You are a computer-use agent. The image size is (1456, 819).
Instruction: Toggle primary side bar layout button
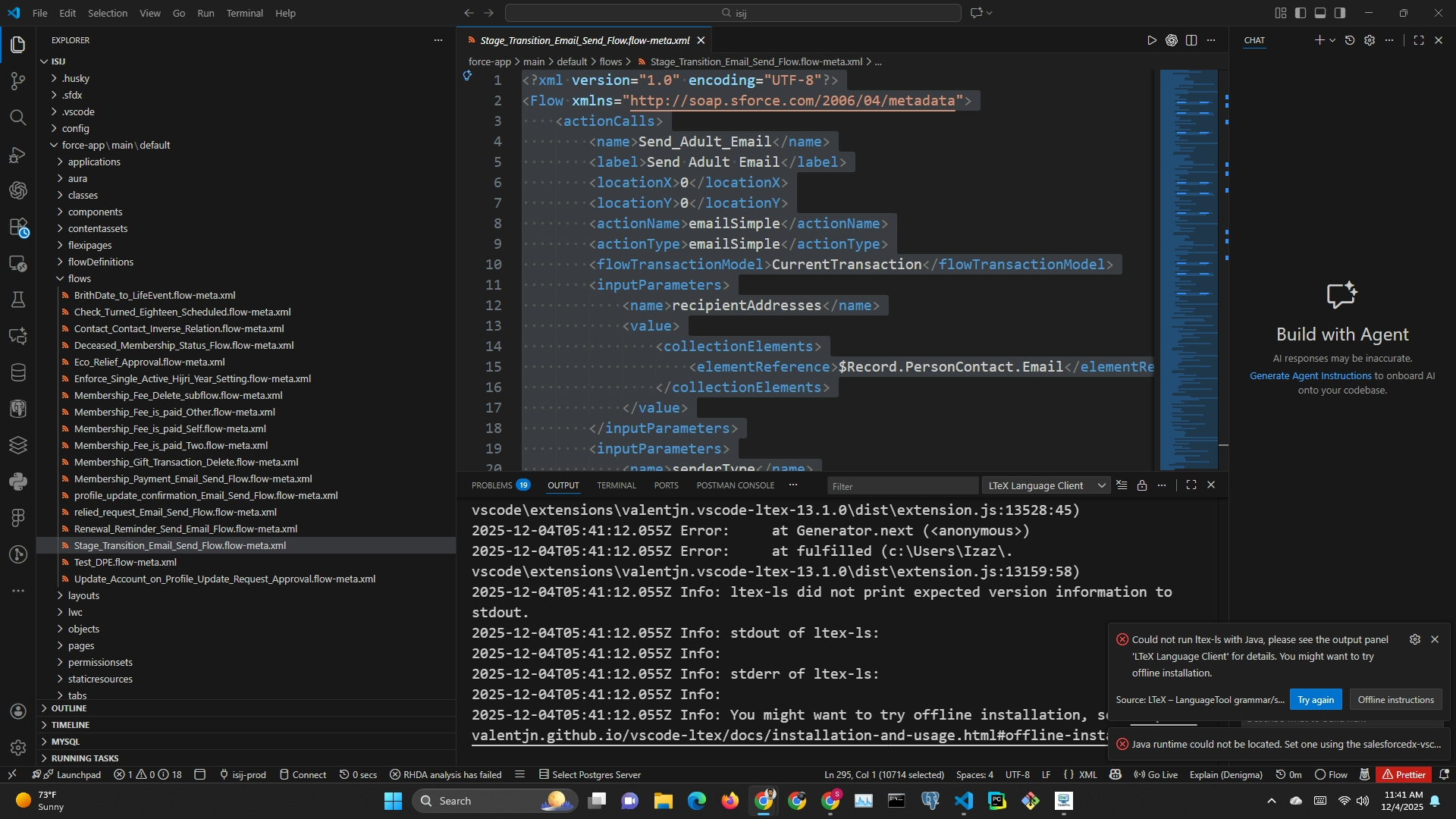(x=1301, y=13)
